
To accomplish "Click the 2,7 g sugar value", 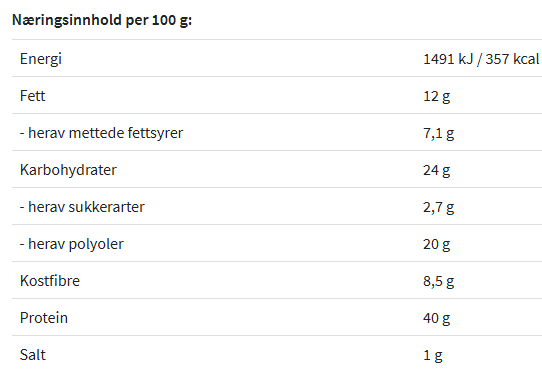I will [x=439, y=207].
